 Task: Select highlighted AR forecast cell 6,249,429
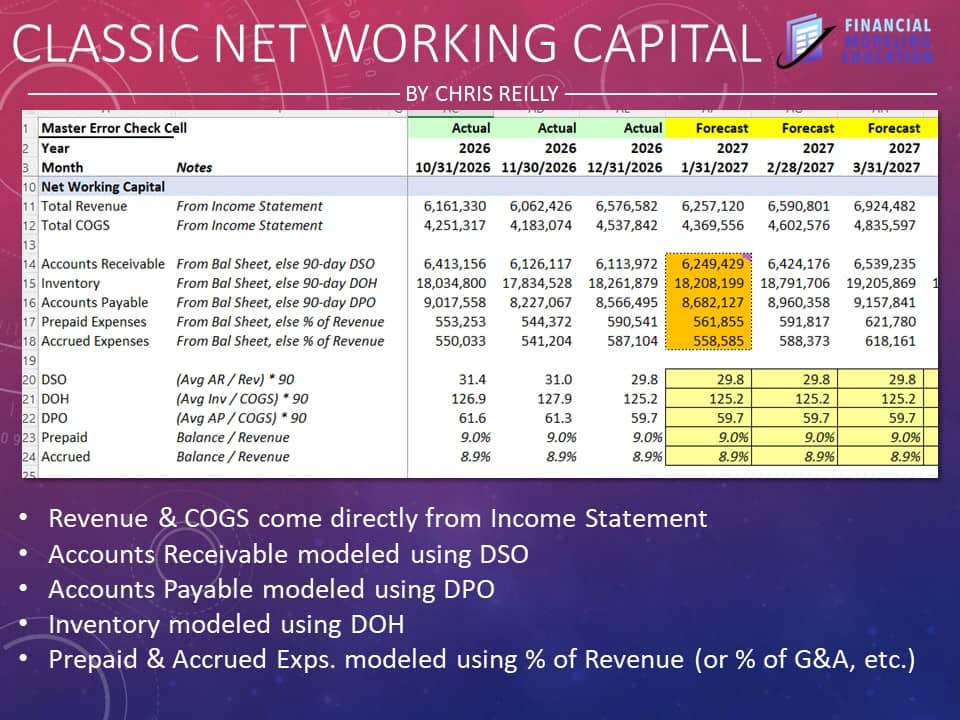708,264
